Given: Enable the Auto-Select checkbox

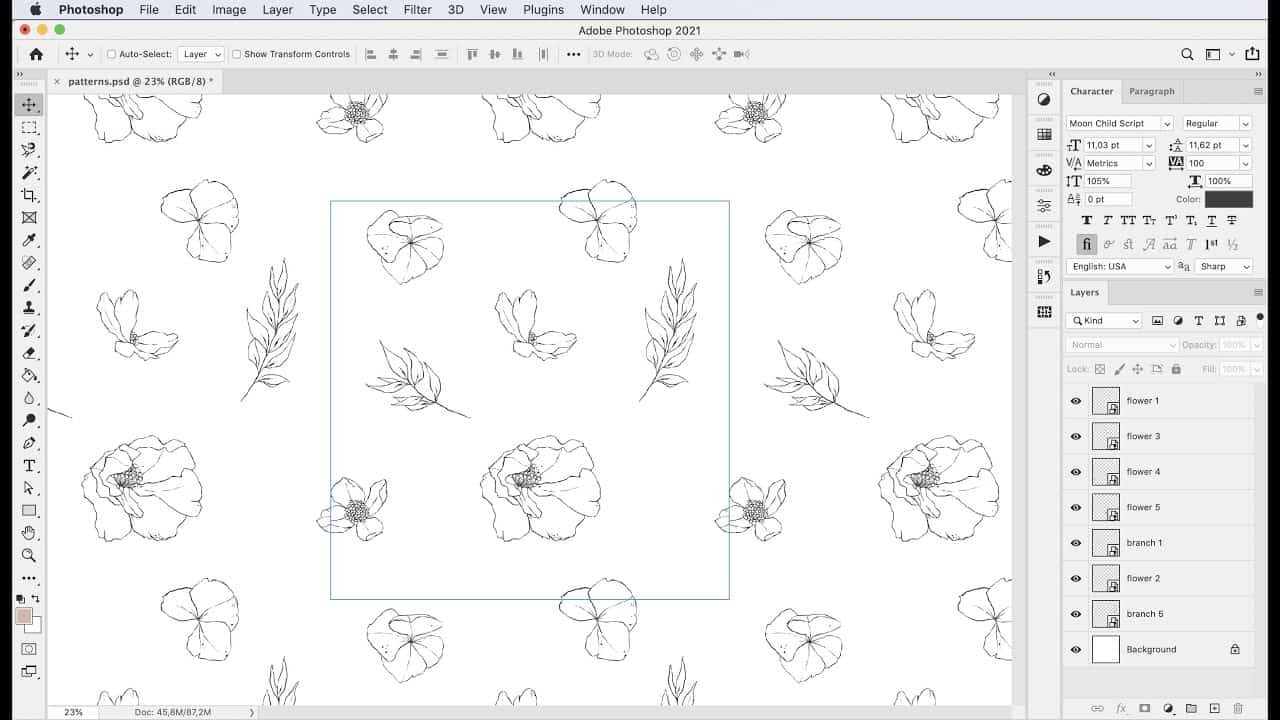Looking at the screenshot, I should tap(111, 54).
